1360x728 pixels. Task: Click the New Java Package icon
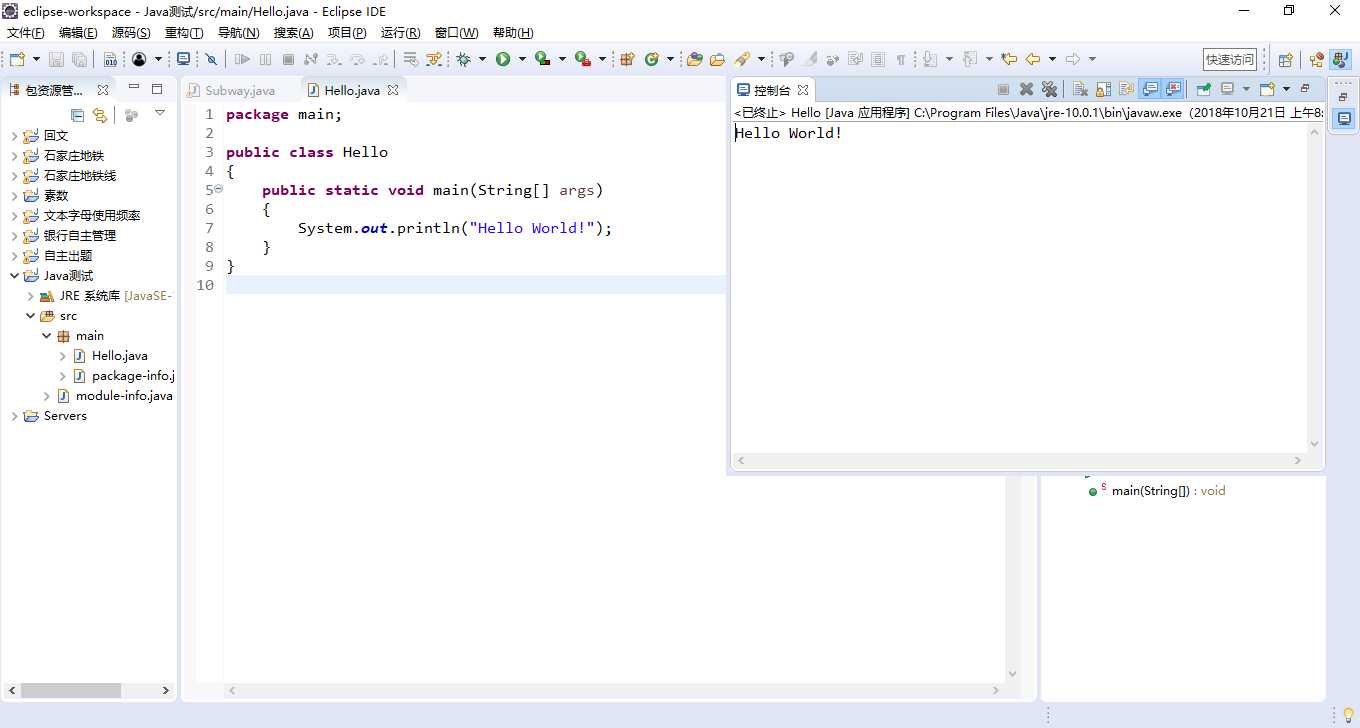coord(627,59)
